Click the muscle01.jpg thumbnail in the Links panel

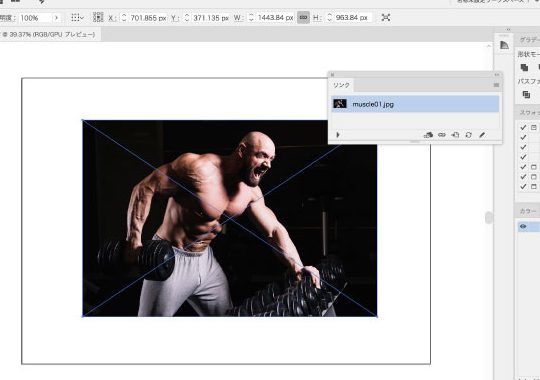(x=340, y=104)
